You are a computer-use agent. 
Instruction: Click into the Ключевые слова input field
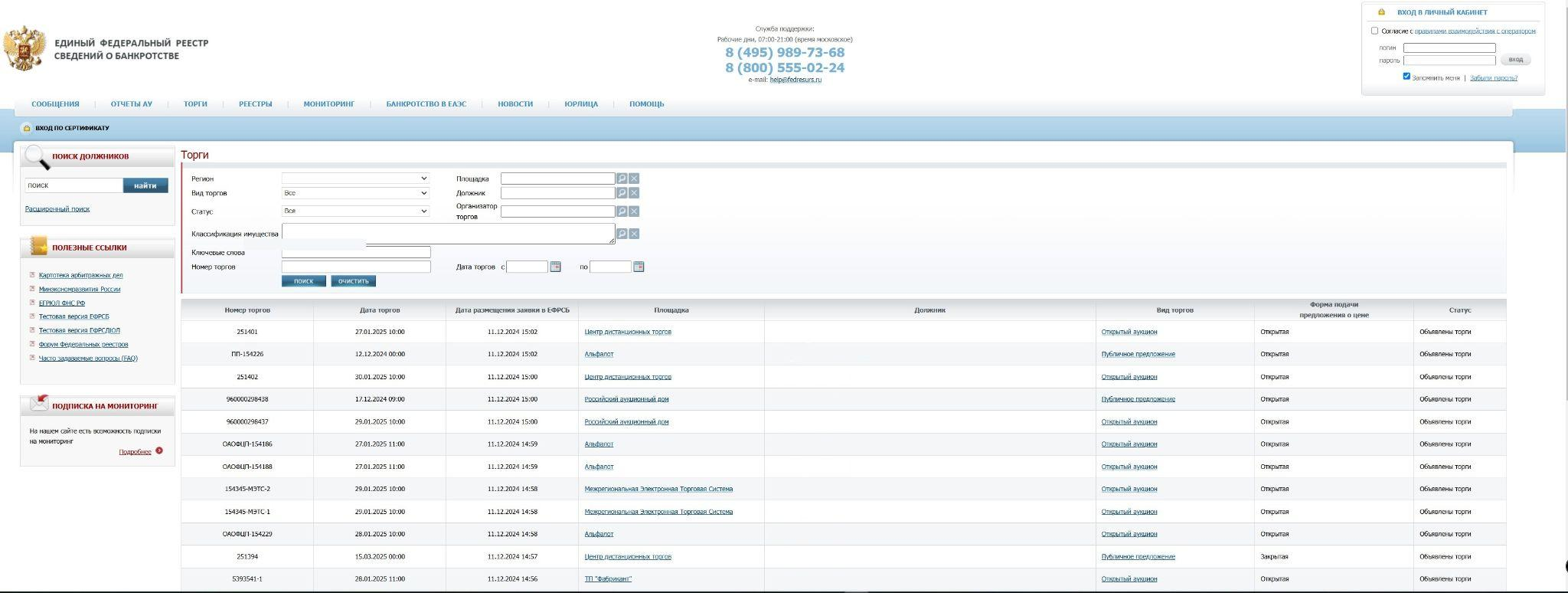[356, 252]
